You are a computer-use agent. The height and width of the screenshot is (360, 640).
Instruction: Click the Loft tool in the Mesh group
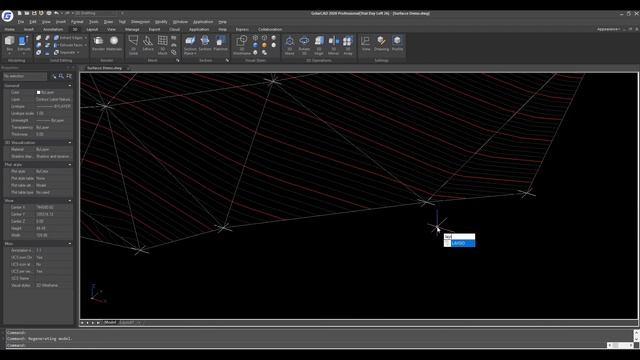[x=148, y=43]
